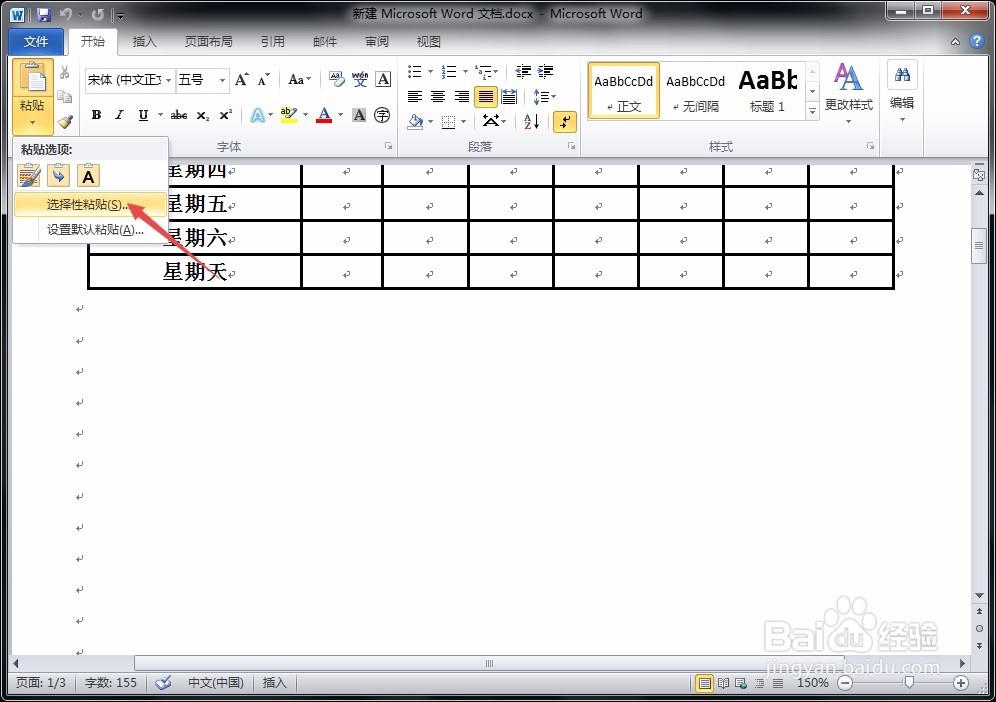This screenshot has height=702, width=996.
Task: Click the 更改样式 Change Styles button
Action: pyautogui.click(x=849, y=93)
